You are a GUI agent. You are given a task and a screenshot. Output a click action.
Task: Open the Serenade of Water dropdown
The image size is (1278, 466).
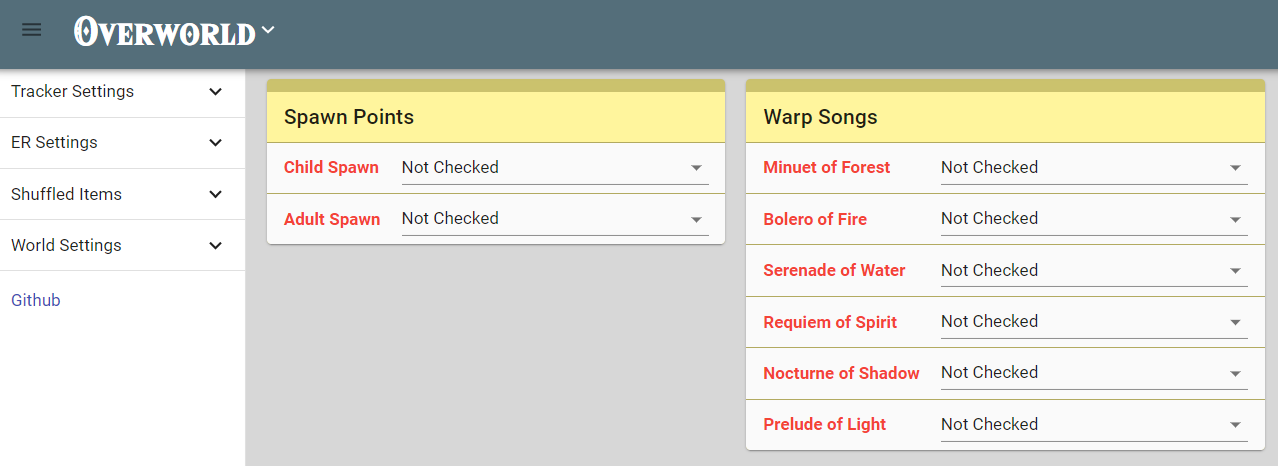[x=1093, y=270]
